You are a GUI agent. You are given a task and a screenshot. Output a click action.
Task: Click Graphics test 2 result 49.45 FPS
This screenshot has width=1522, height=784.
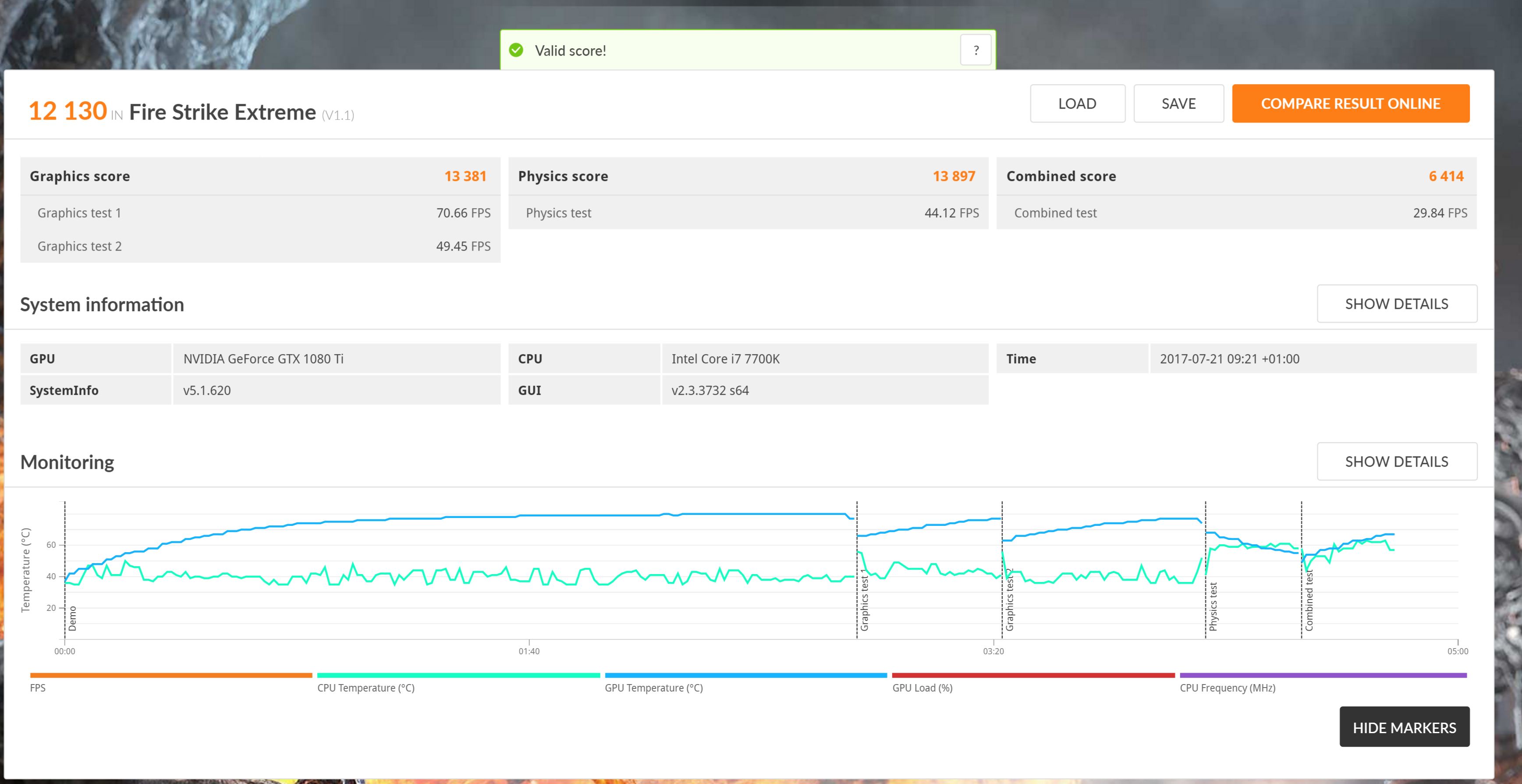[x=463, y=246]
